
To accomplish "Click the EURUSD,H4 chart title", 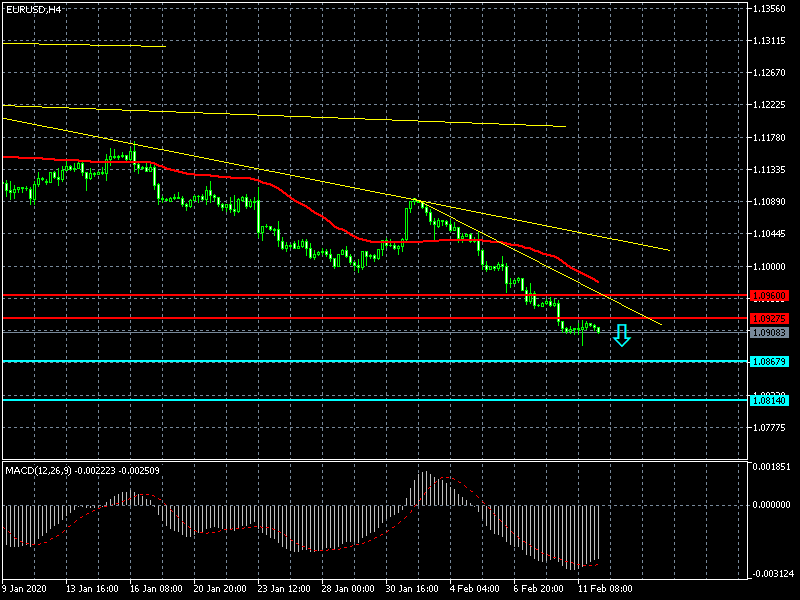I will coord(33,9).
